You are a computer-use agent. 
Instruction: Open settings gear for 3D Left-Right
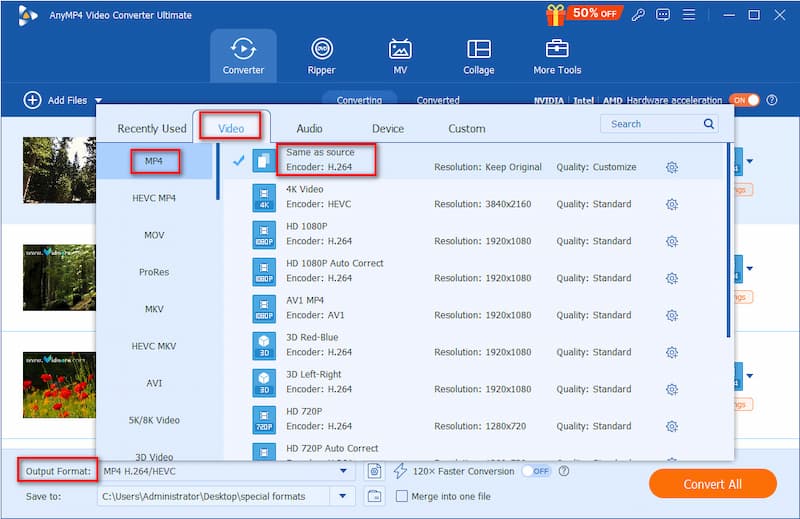(x=672, y=389)
